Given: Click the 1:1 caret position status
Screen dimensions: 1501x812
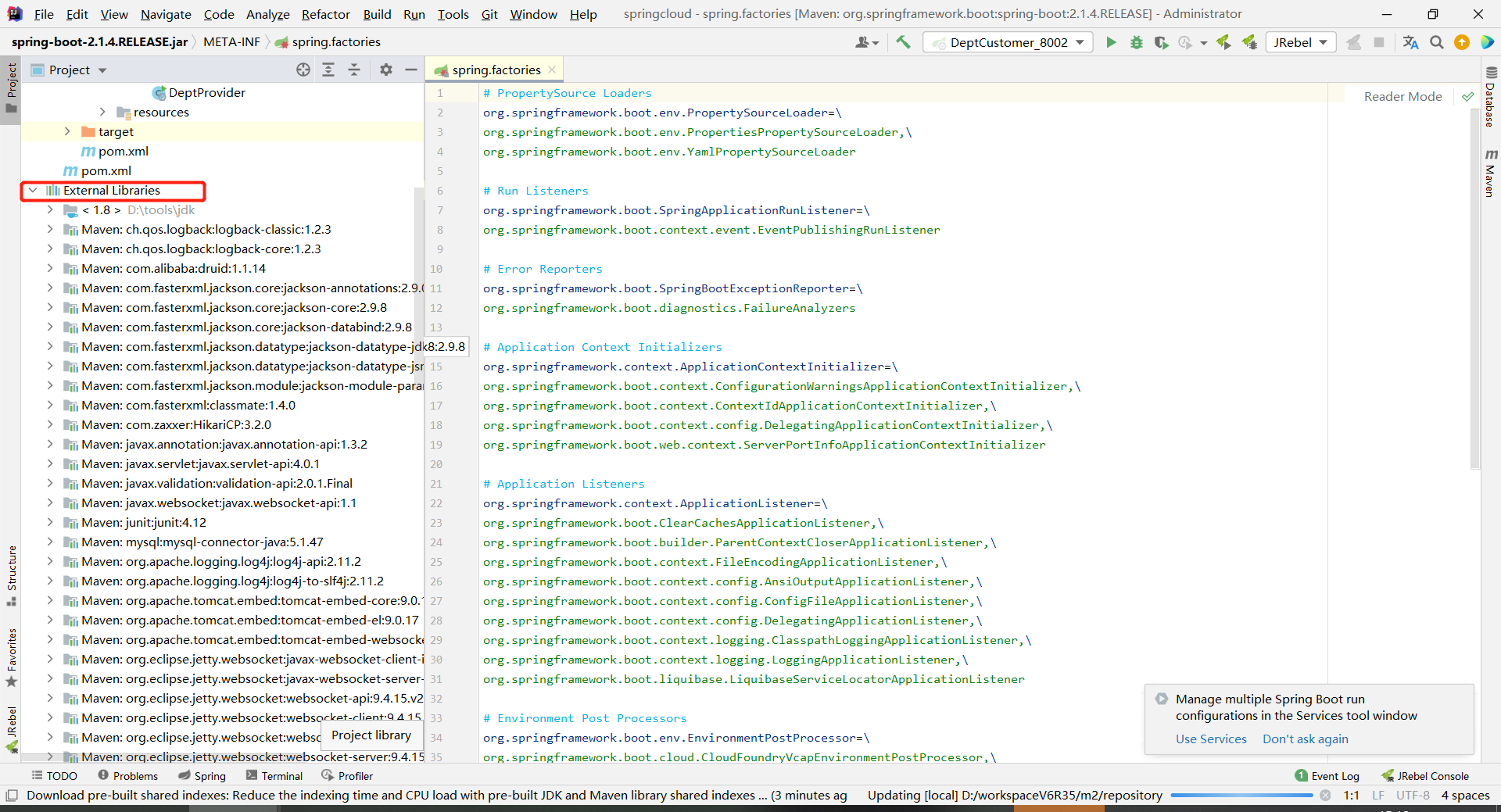Looking at the screenshot, I should tap(1351, 796).
